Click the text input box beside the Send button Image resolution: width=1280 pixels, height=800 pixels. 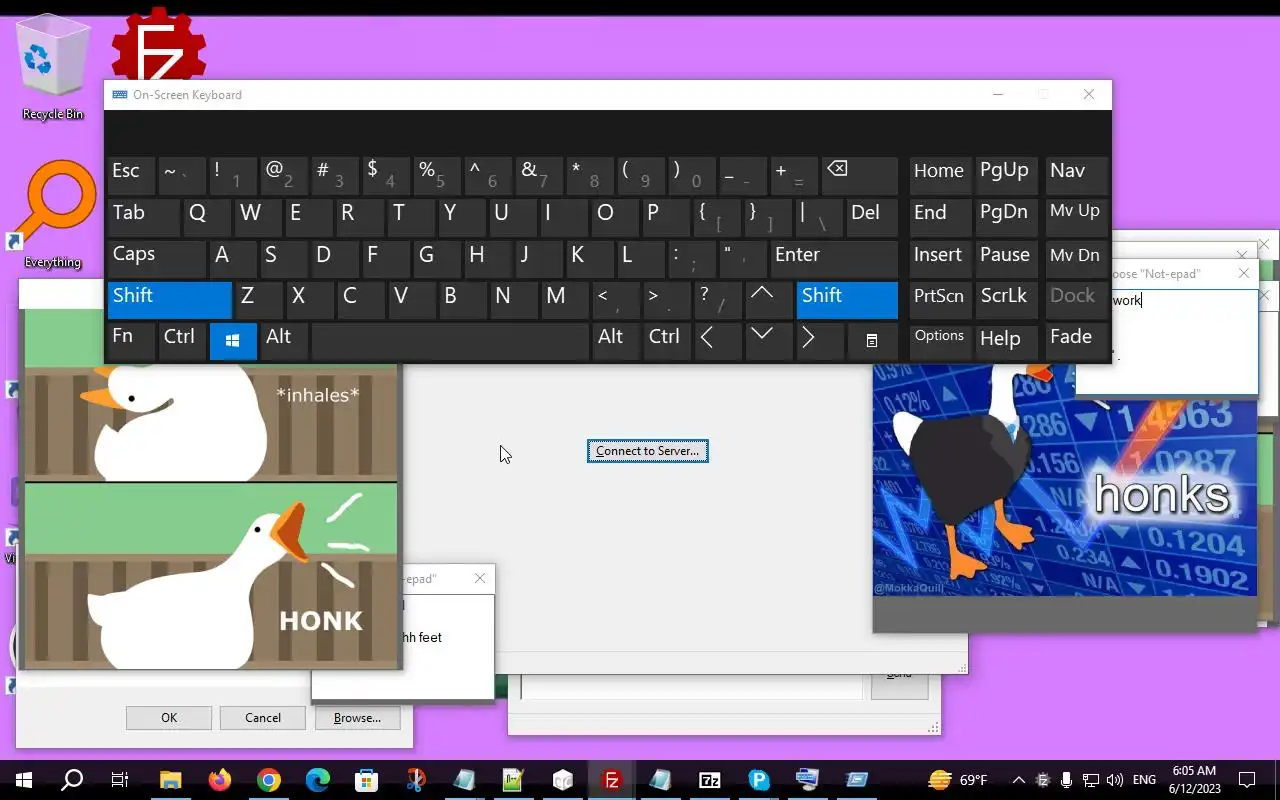click(x=691, y=687)
